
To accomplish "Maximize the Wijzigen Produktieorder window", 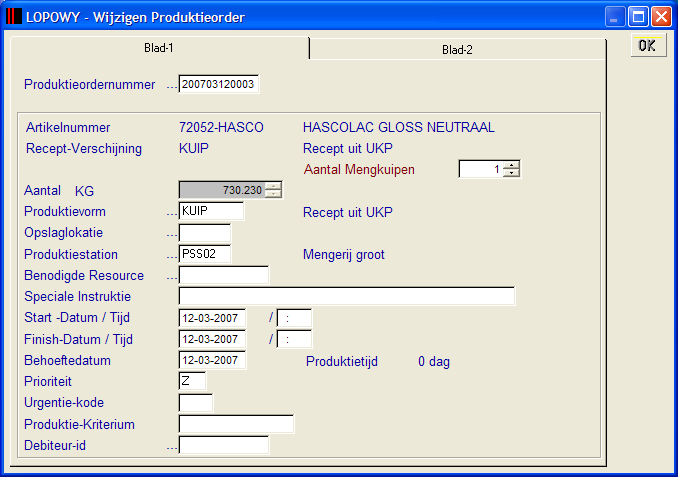I will point(638,17).
